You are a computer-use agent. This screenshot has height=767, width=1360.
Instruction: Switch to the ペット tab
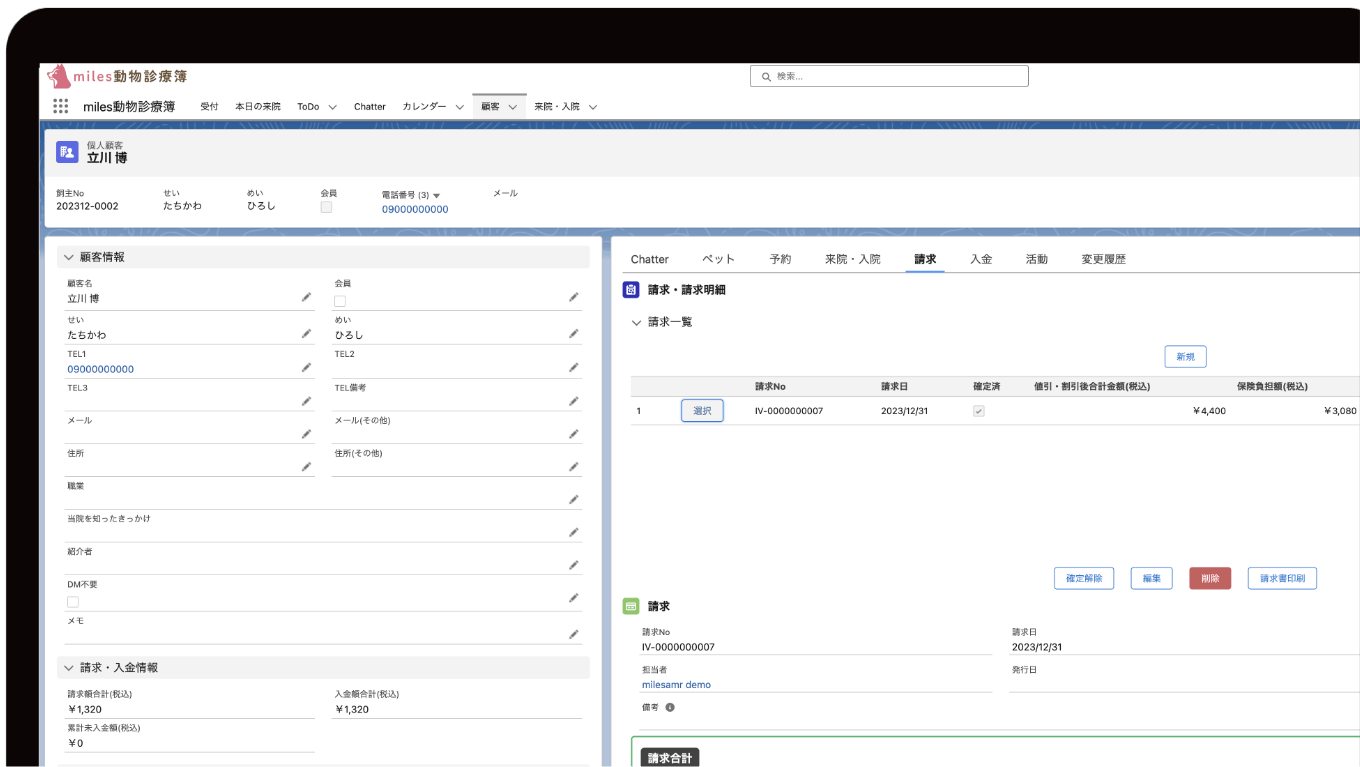click(718, 259)
